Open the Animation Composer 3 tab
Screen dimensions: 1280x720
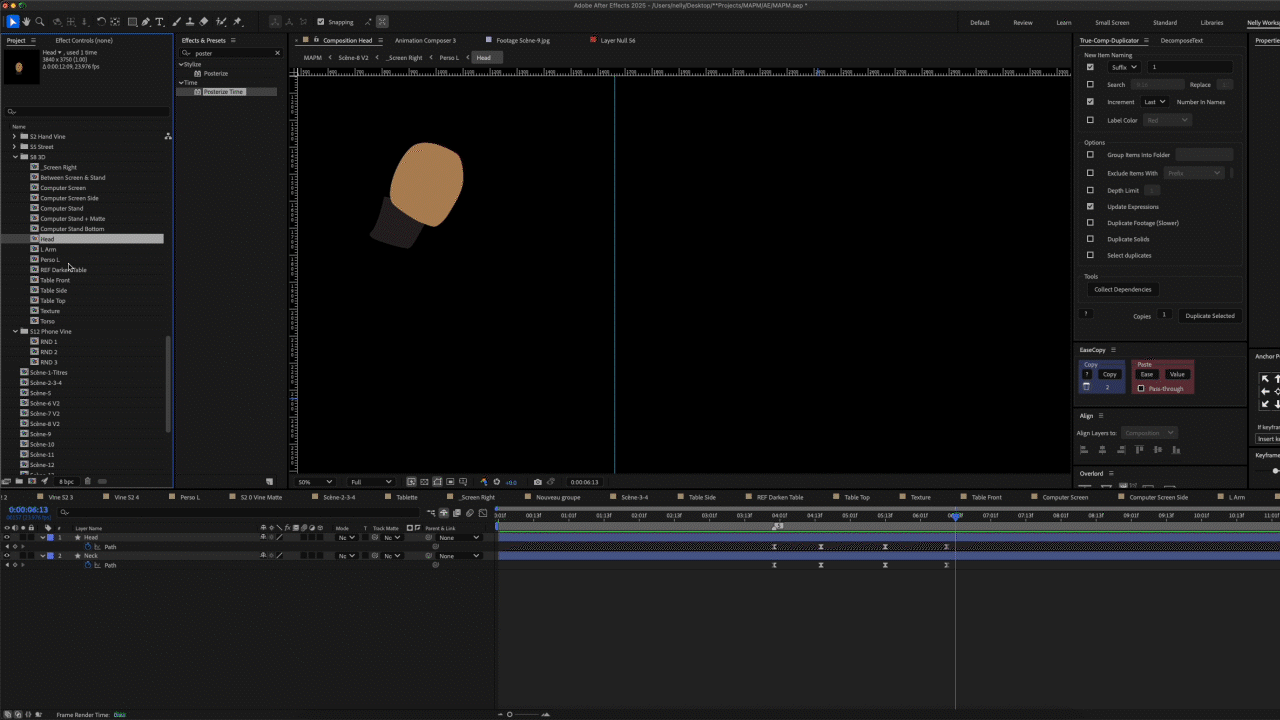click(x=425, y=41)
